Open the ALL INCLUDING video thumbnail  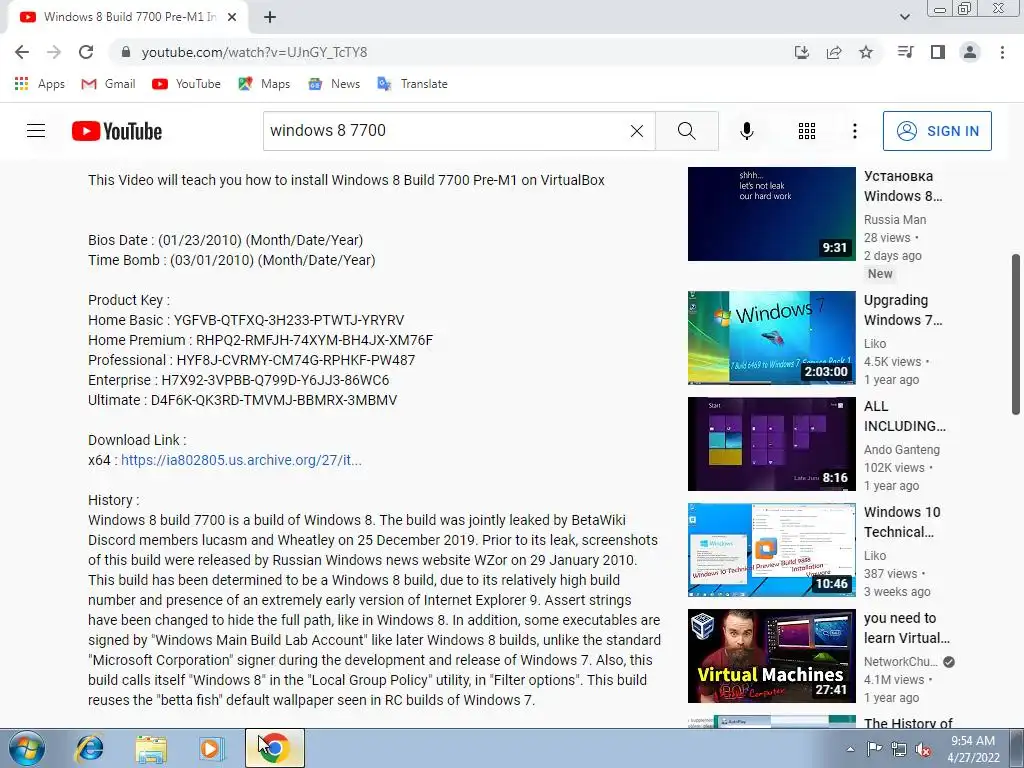[771, 443]
